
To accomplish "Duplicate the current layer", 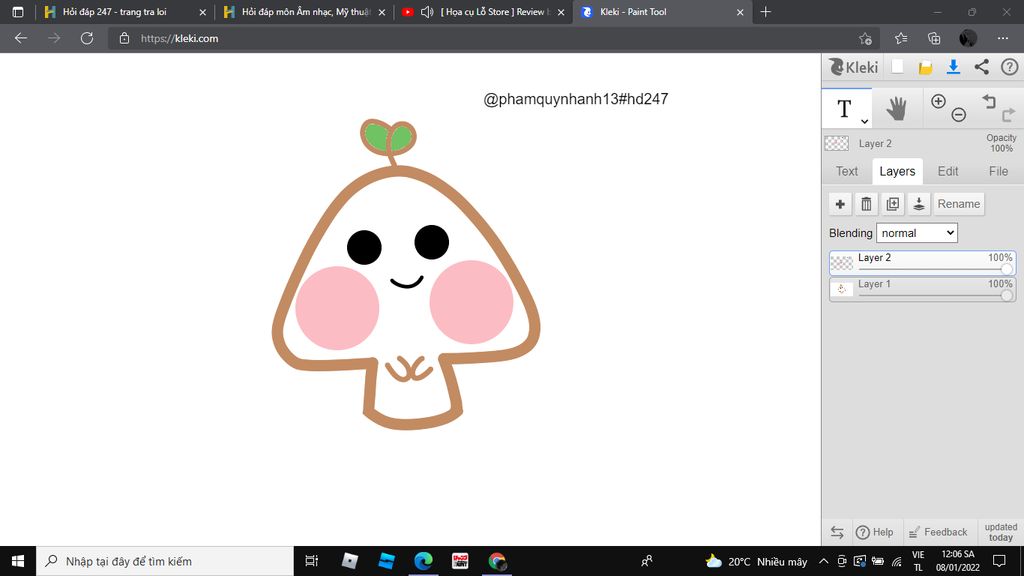I will (892, 204).
